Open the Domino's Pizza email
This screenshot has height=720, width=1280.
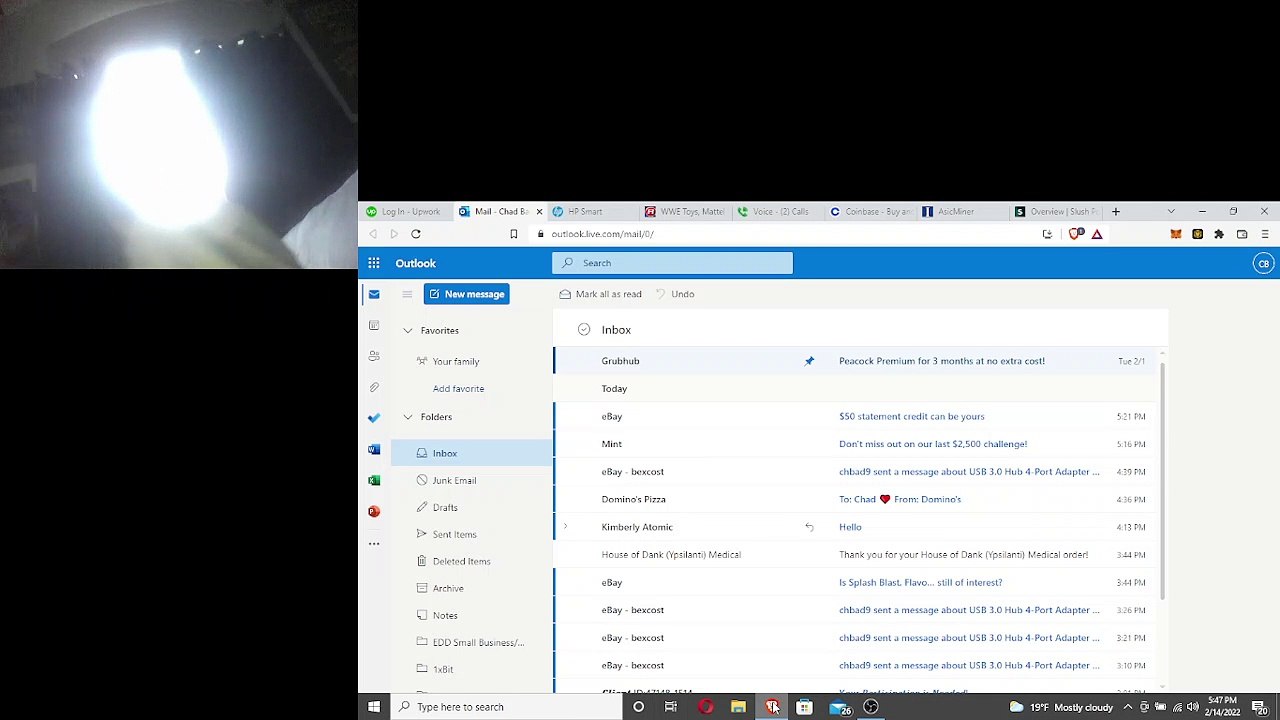857,499
